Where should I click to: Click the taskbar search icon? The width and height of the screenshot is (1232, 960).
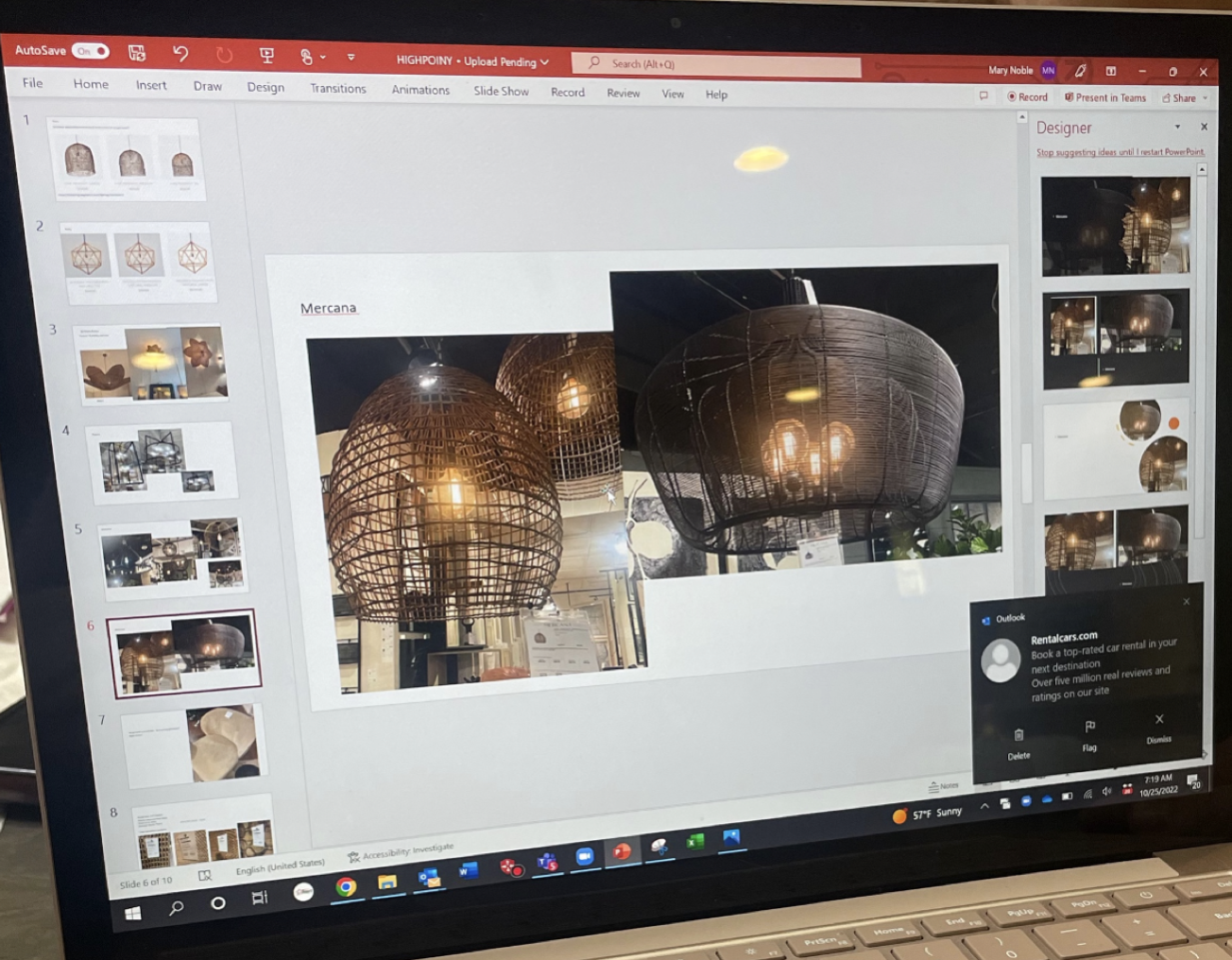point(176,908)
